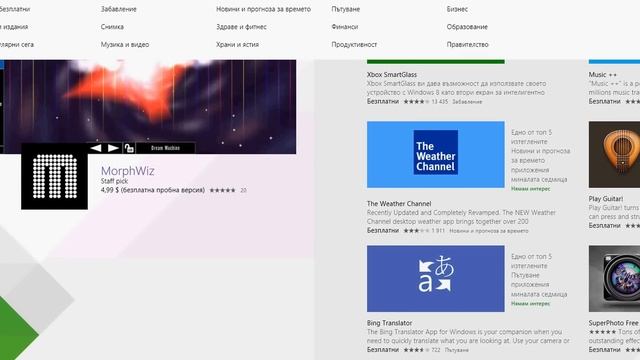Open Xbox SmartGlass app title

tap(392, 75)
